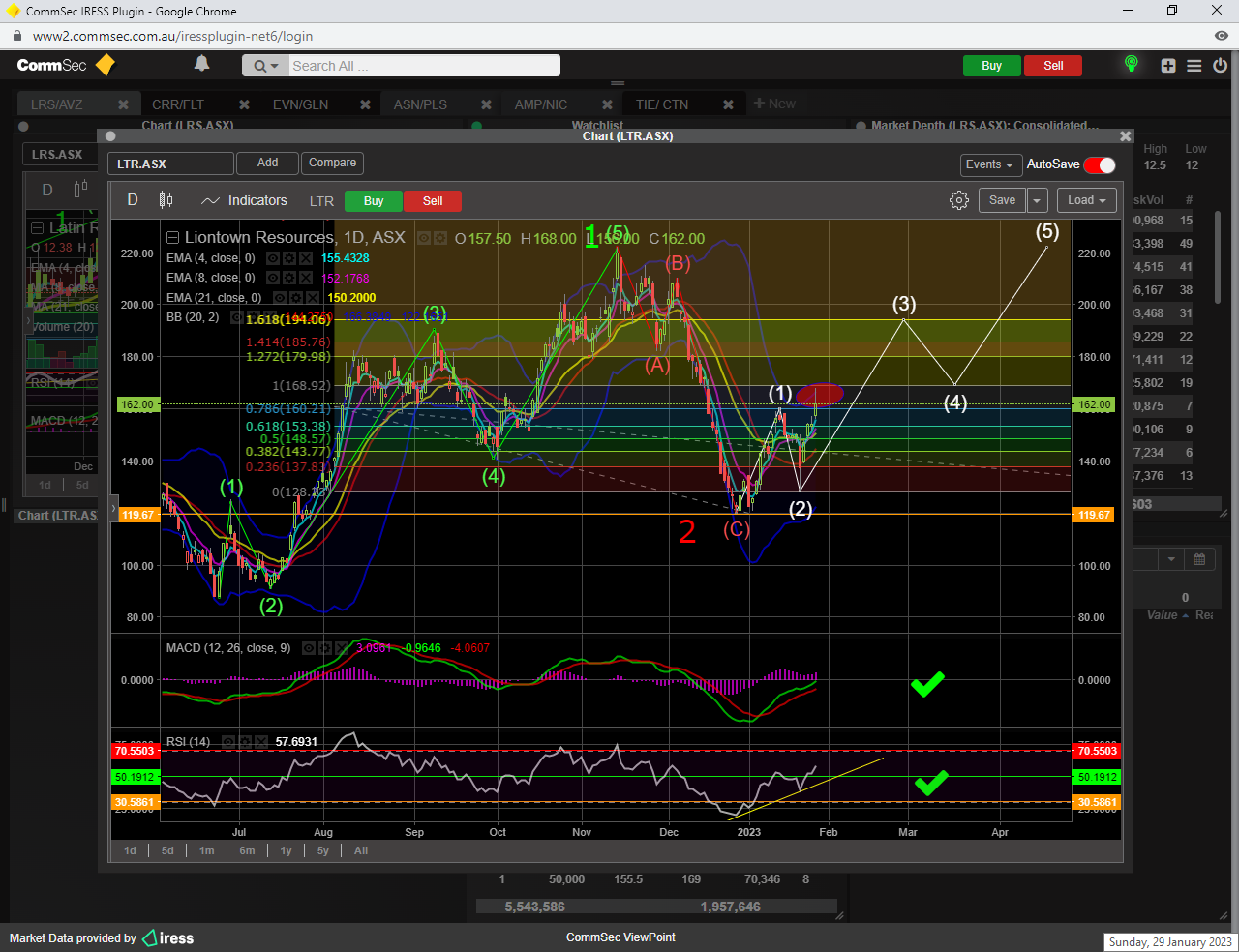Remove the EMA (21, close, 0) indicator
This screenshot has height=952, width=1239.
pyautogui.click(x=312, y=298)
